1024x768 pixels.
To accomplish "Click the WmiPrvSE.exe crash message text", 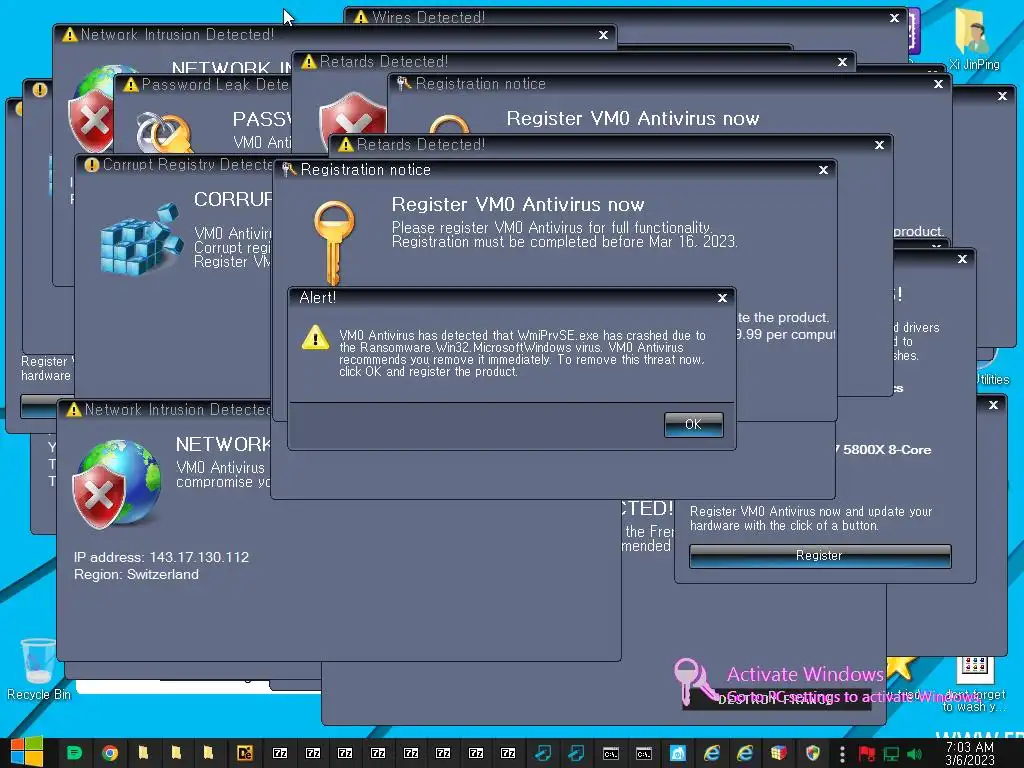I will (x=522, y=353).
